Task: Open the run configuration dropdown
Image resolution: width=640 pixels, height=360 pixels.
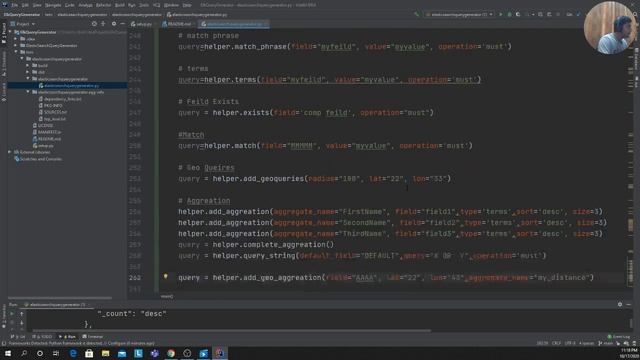Action: coord(459,14)
